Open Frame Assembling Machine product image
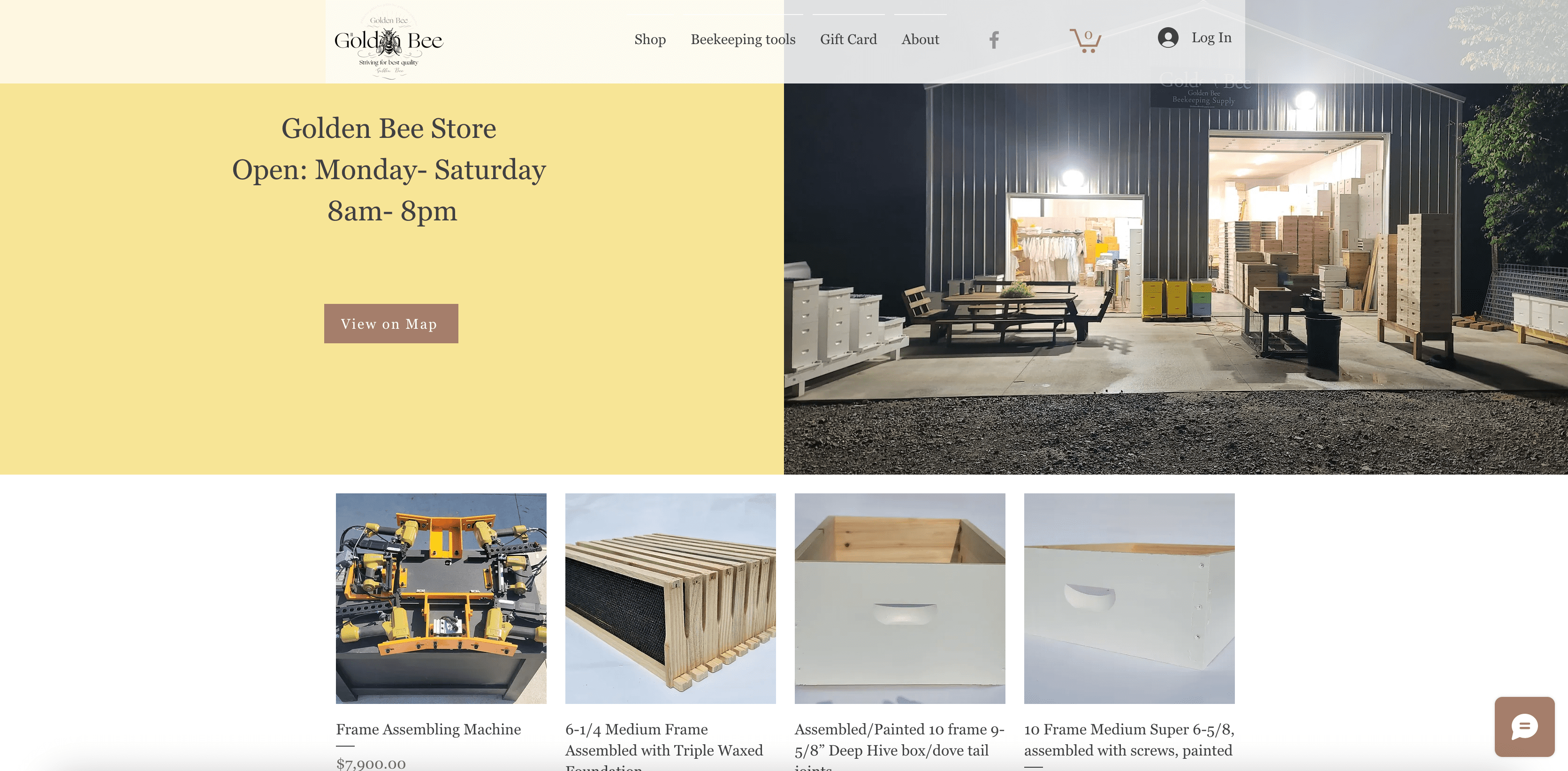Viewport: 1568px width, 771px height. [441, 598]
